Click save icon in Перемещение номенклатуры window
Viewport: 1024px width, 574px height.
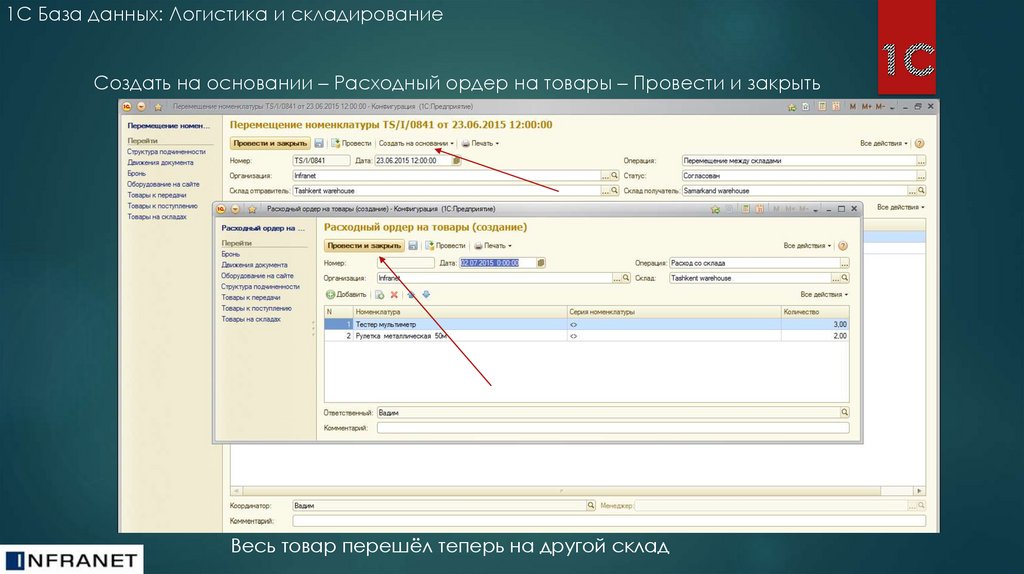pos(319,143)
